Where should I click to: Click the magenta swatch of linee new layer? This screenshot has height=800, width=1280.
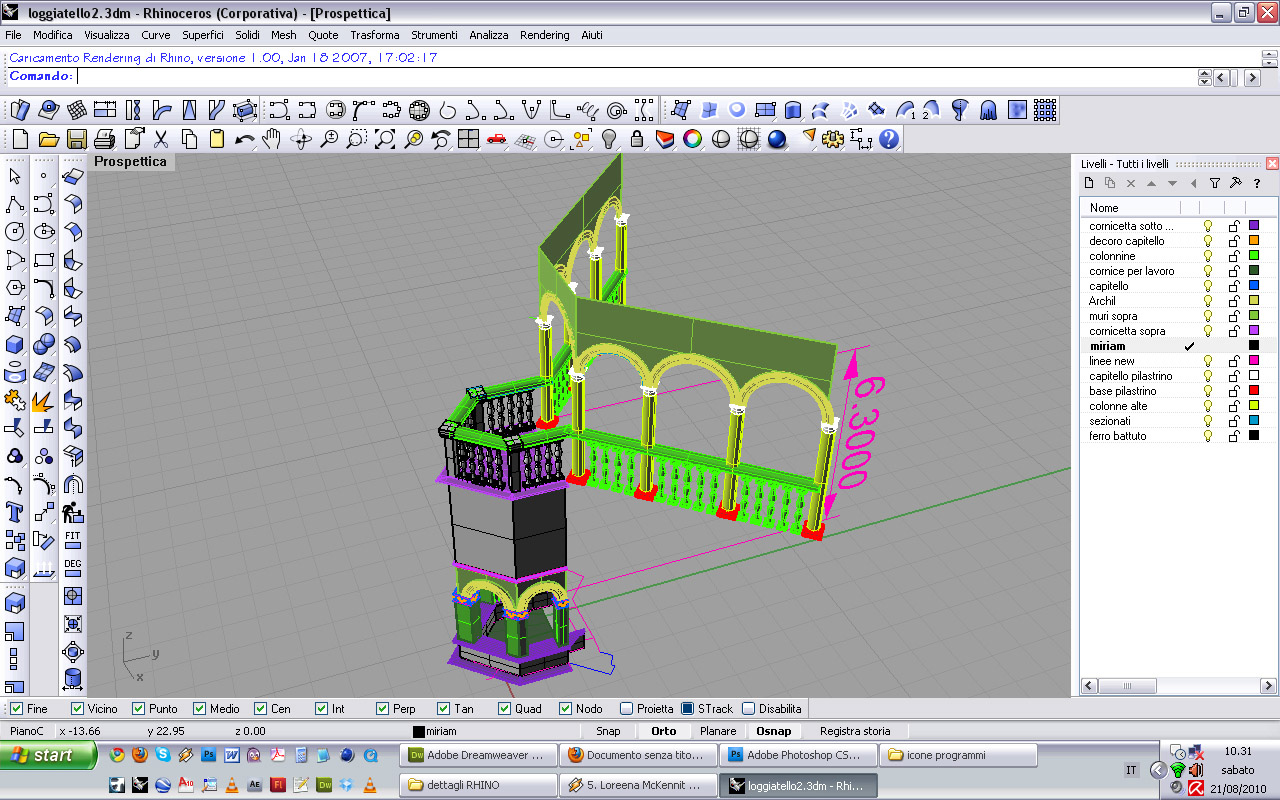tap(1254, 361)
